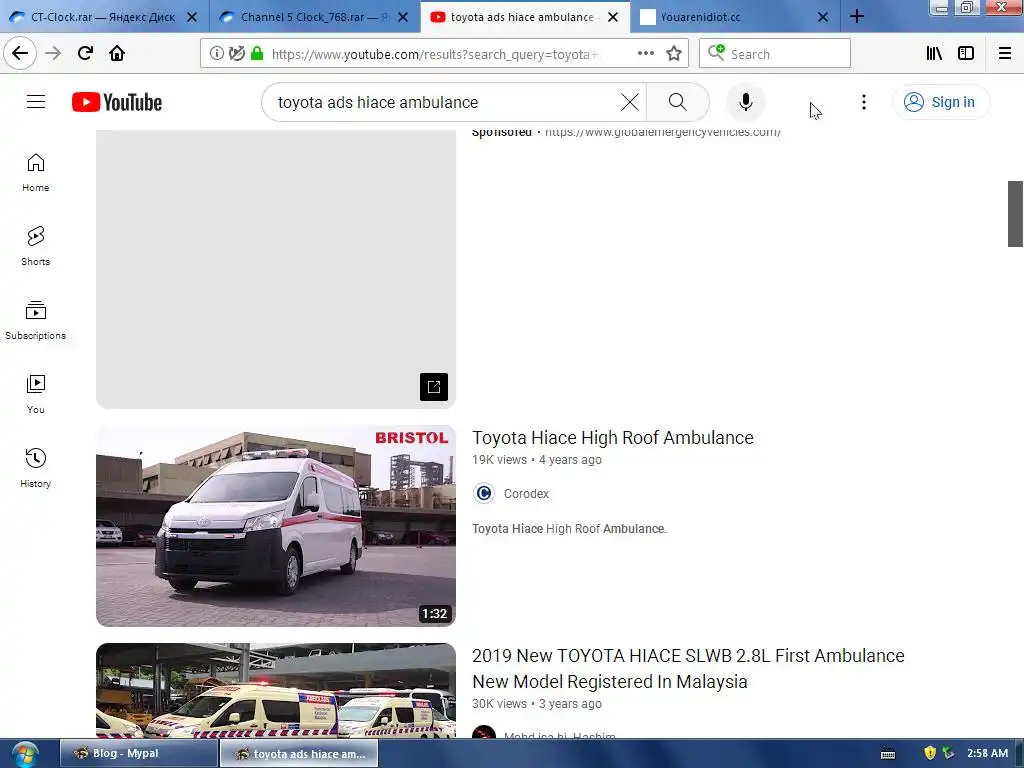
Task: Open Shorts in YouTube sidebar
Action: 35,246
